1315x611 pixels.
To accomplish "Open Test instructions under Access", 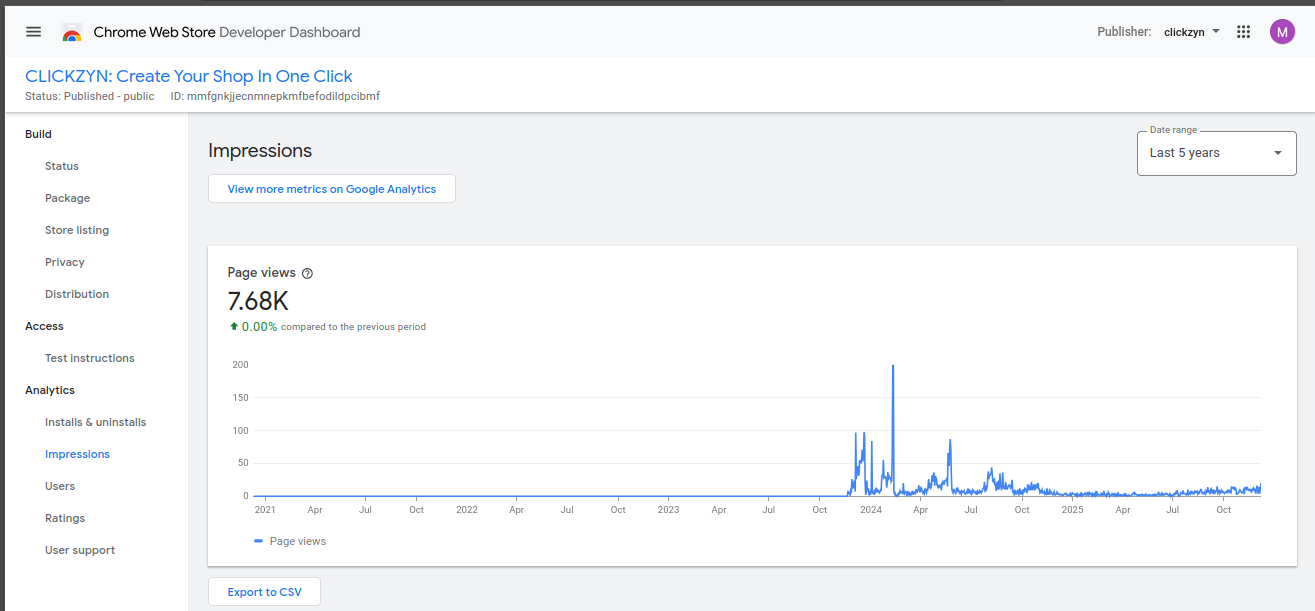I will pyautogui.click(x=89, y=358).
